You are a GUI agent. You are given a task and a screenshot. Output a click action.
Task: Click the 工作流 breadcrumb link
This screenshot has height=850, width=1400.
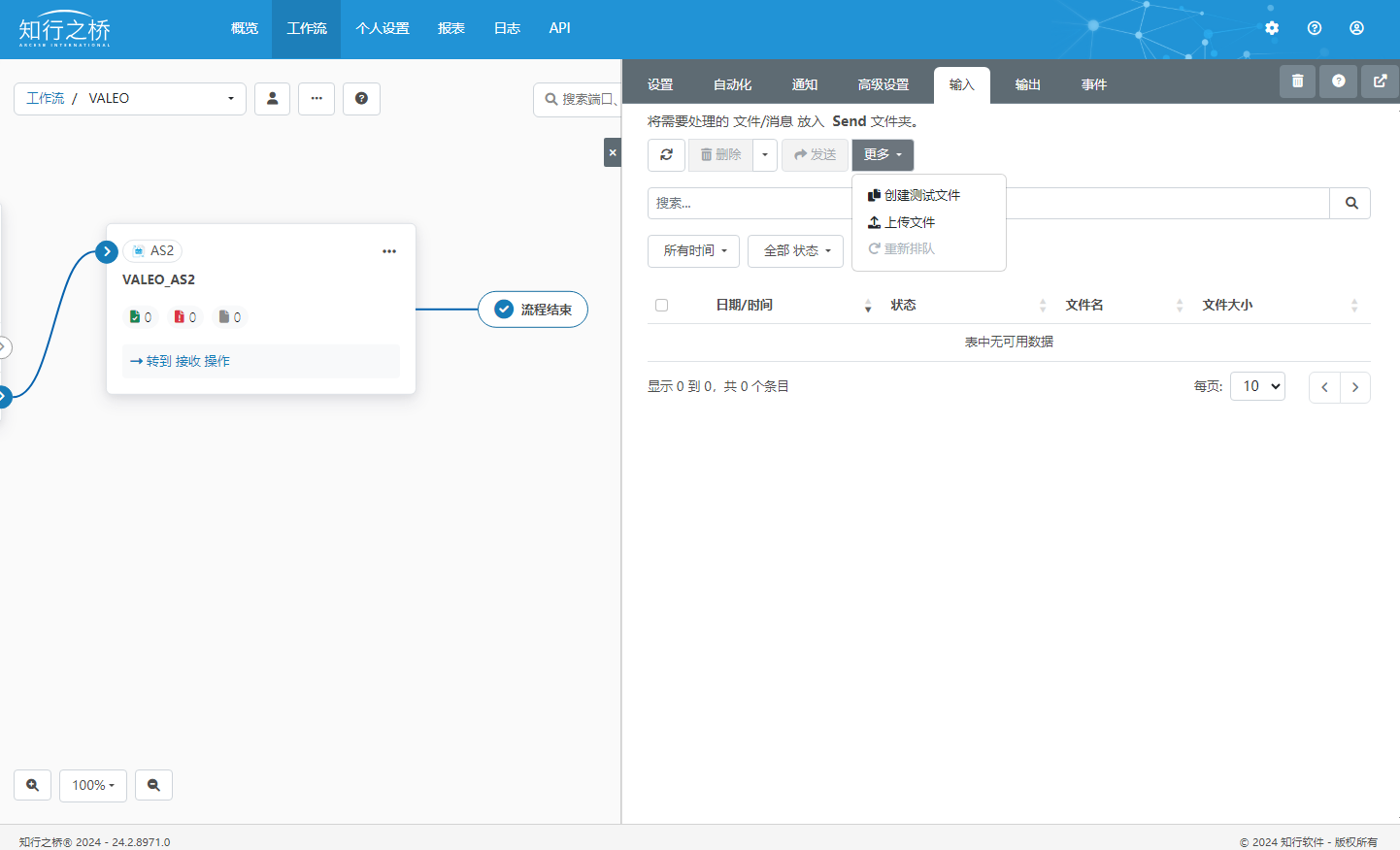(x=46, y=98)
